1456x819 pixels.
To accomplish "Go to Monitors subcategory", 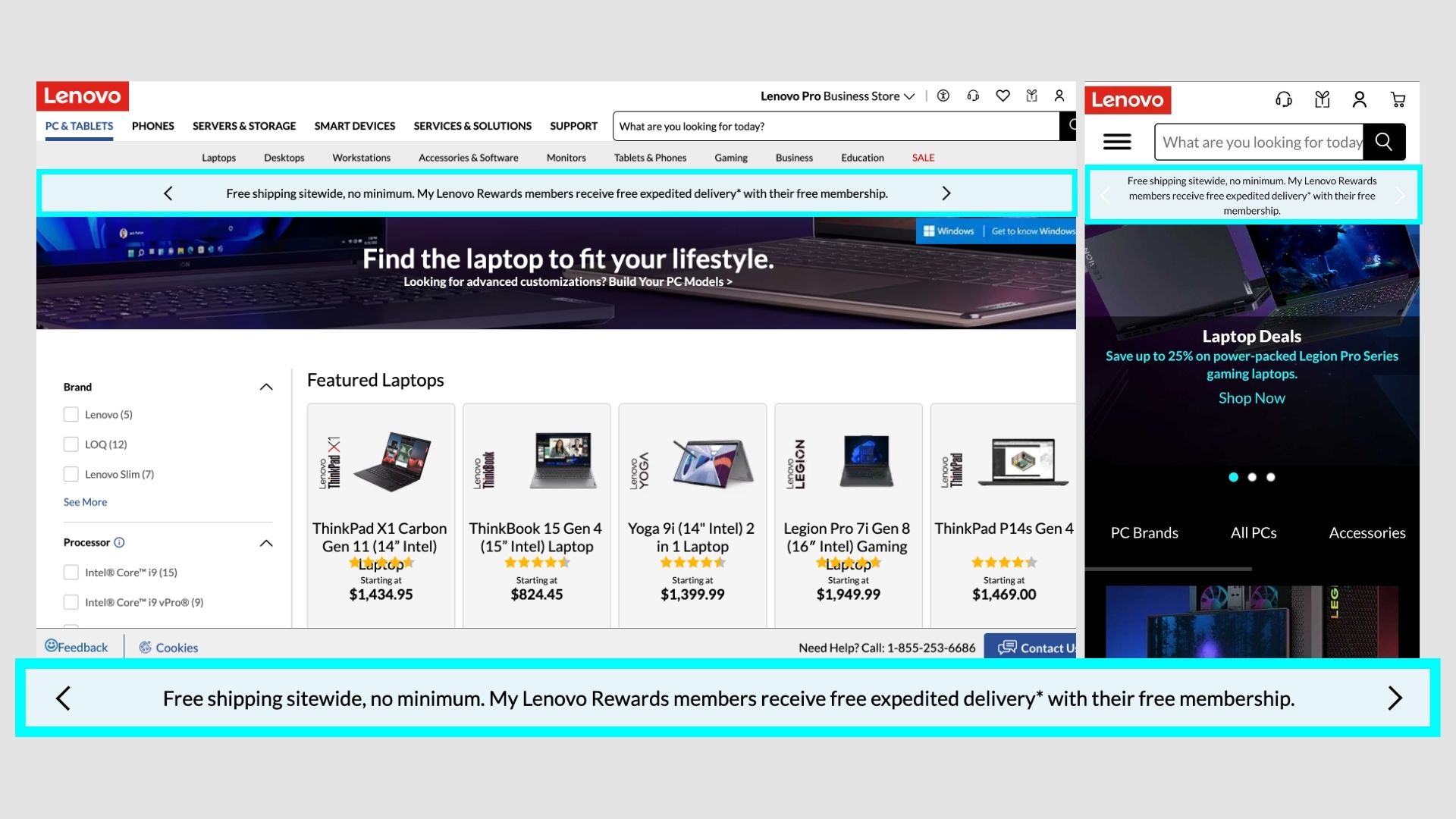I will (566, 158).
